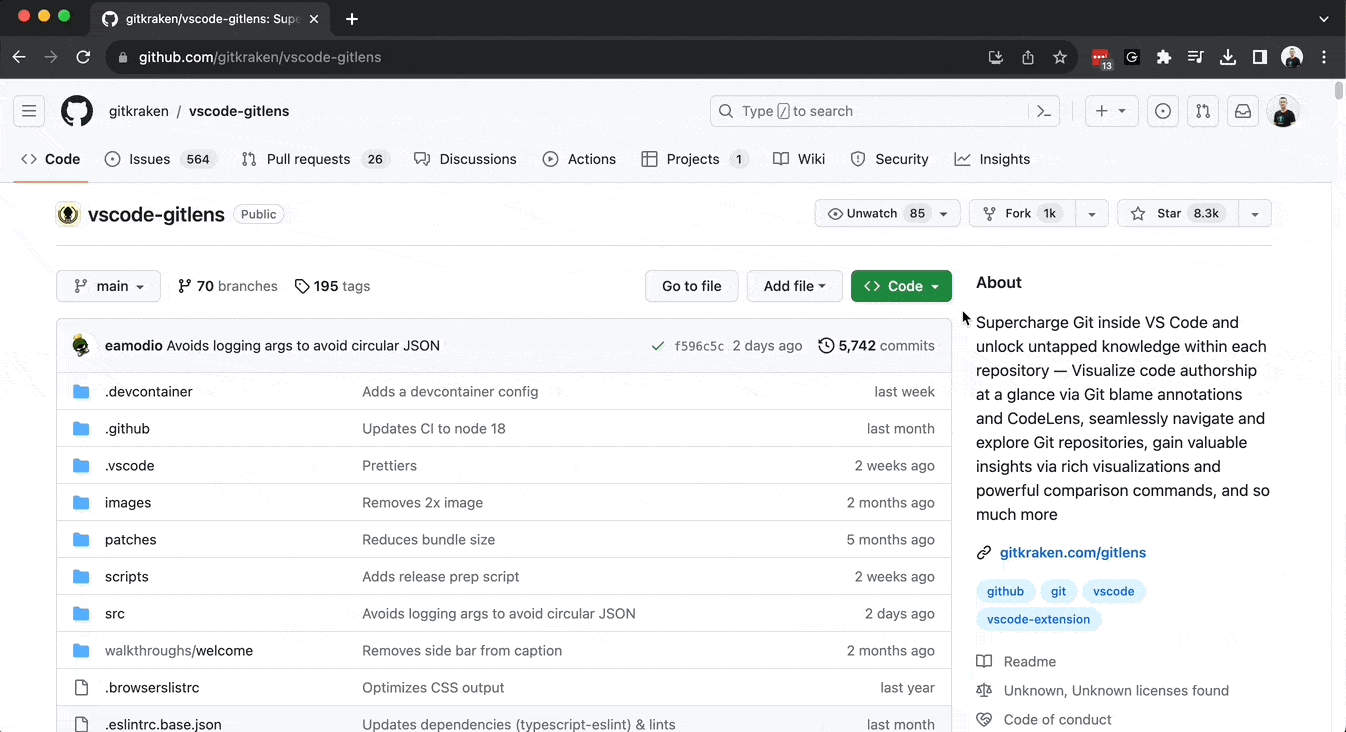Click the browser address bar URL
Screen dimensions: 1346x732
click(260, 57)
